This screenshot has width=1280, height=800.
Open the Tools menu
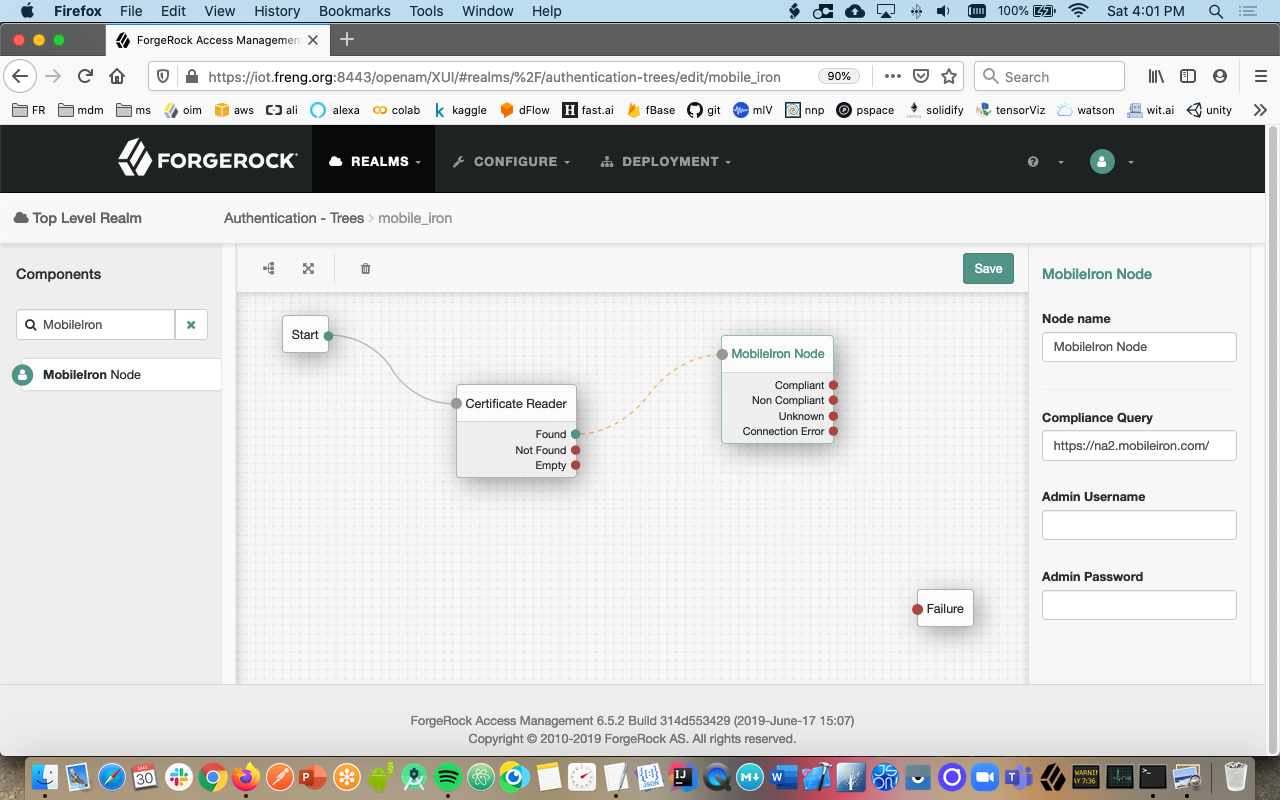pos(426,11)
